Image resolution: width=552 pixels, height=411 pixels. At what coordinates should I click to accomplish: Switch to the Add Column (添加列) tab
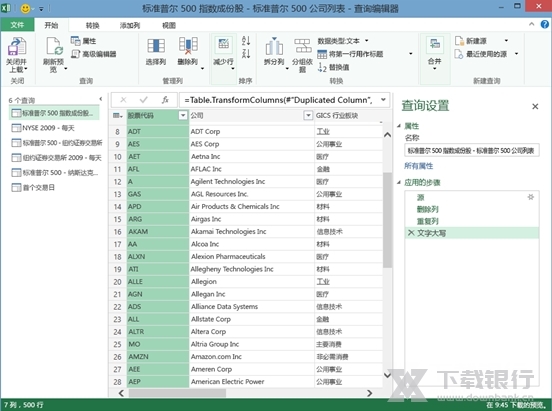click(x=130, y=25)
